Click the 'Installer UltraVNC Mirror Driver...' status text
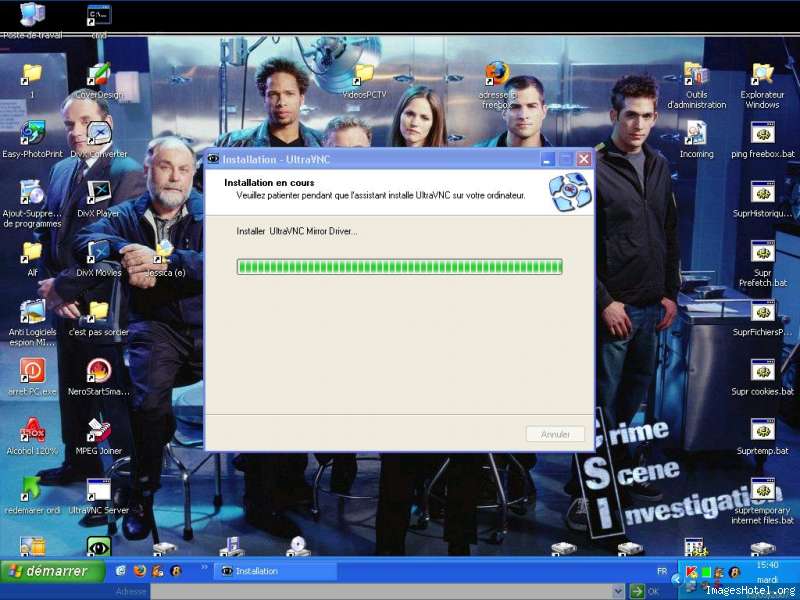 pos(297,231)
